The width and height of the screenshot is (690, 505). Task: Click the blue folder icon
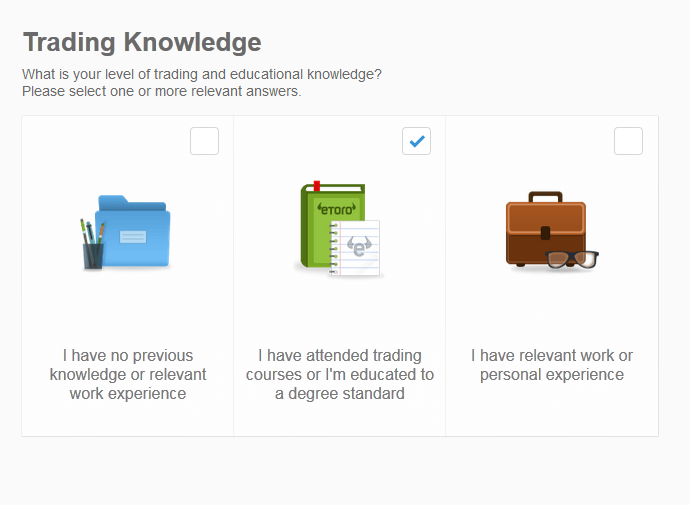click(x=132, y=231)
